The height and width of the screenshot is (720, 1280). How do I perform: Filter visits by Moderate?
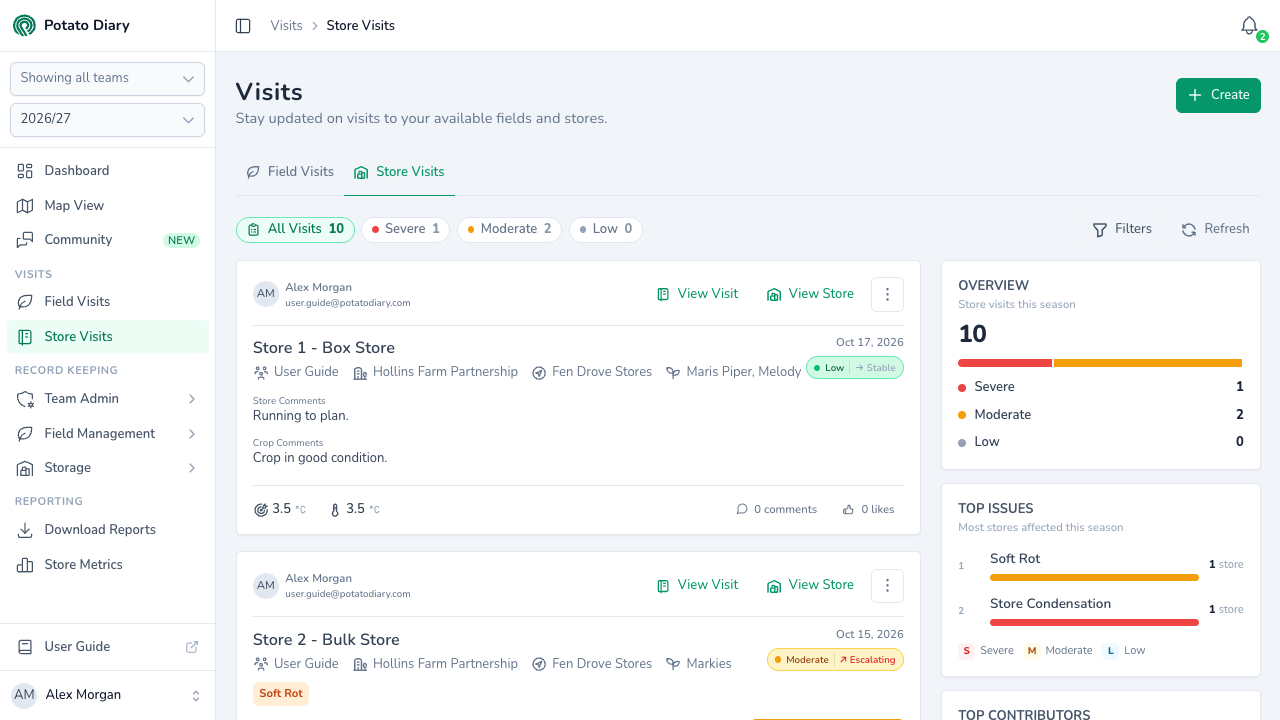(509, 230)
